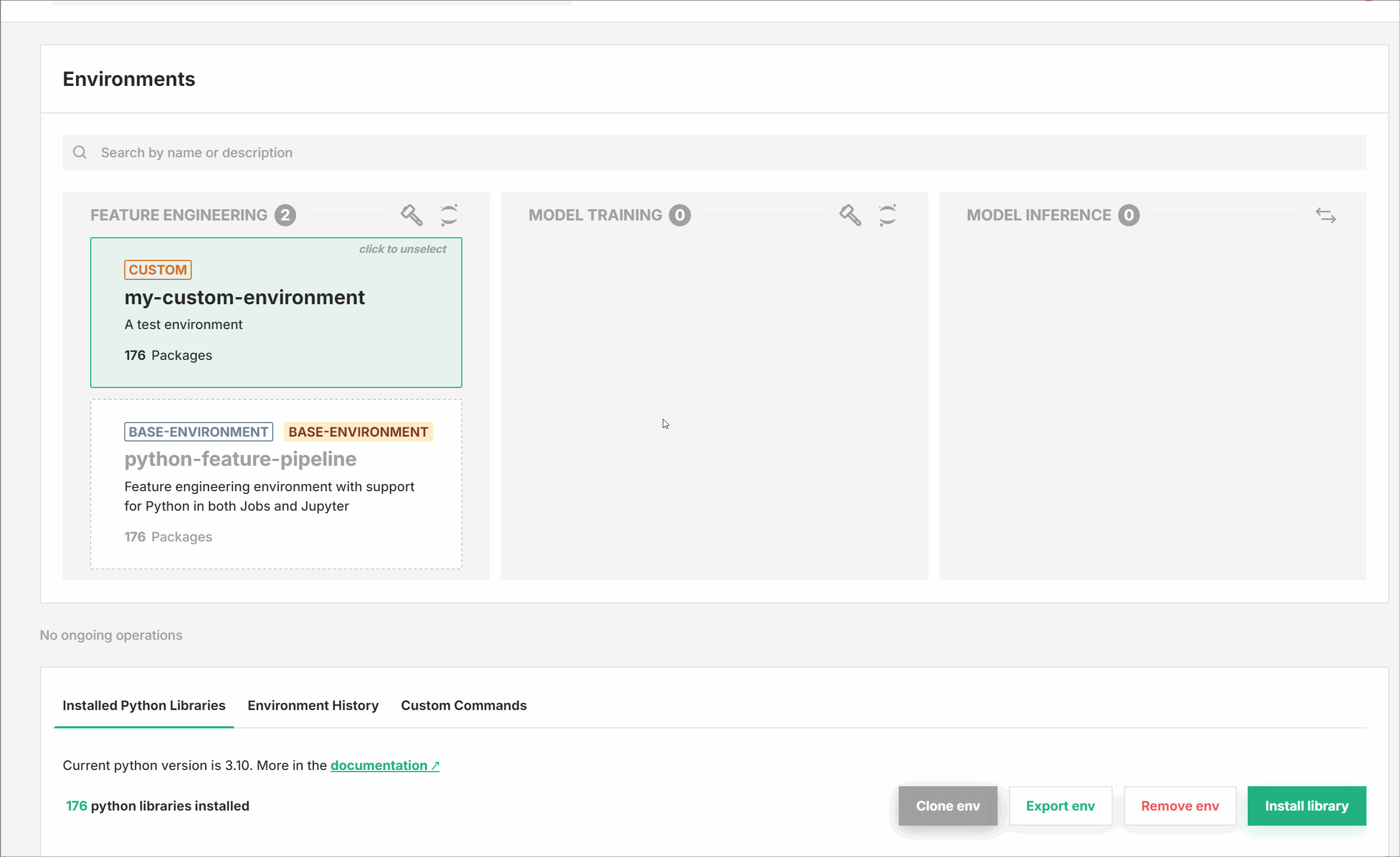Click the CUSTOM tag label
The height and width of the screenshot is (857, 1400).
157,270
